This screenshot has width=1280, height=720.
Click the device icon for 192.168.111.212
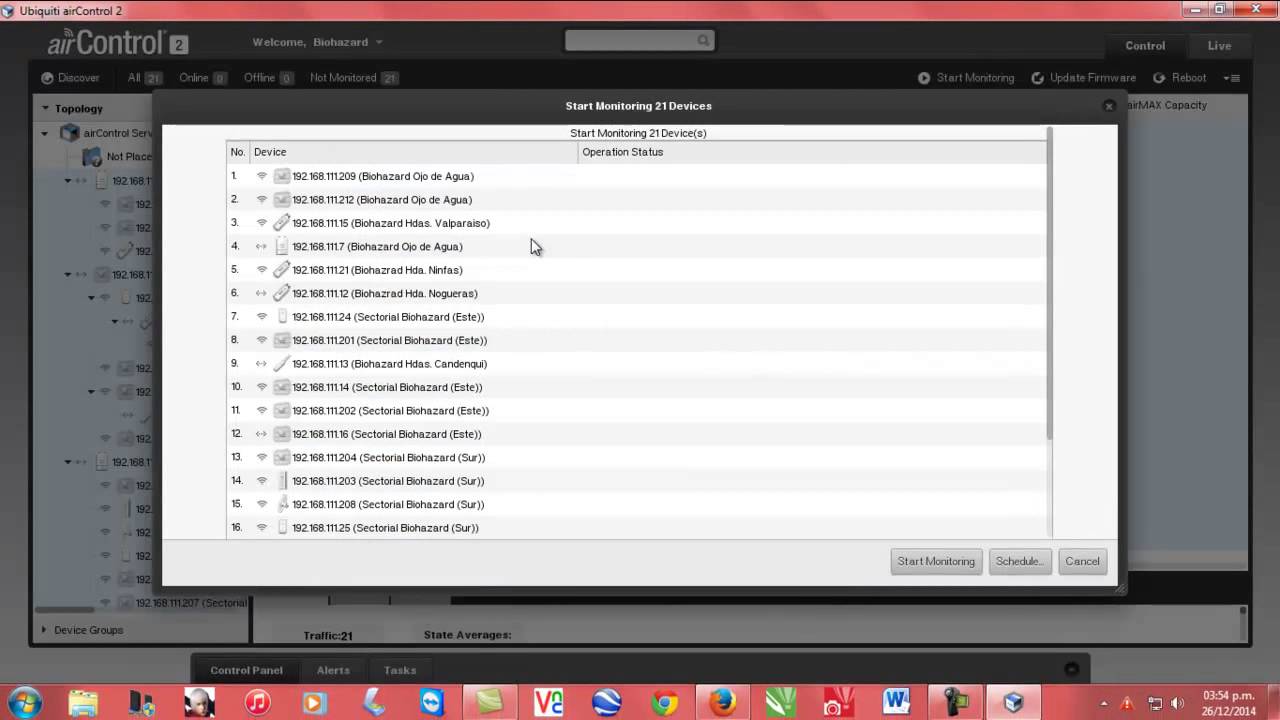[x=282, y=200]
